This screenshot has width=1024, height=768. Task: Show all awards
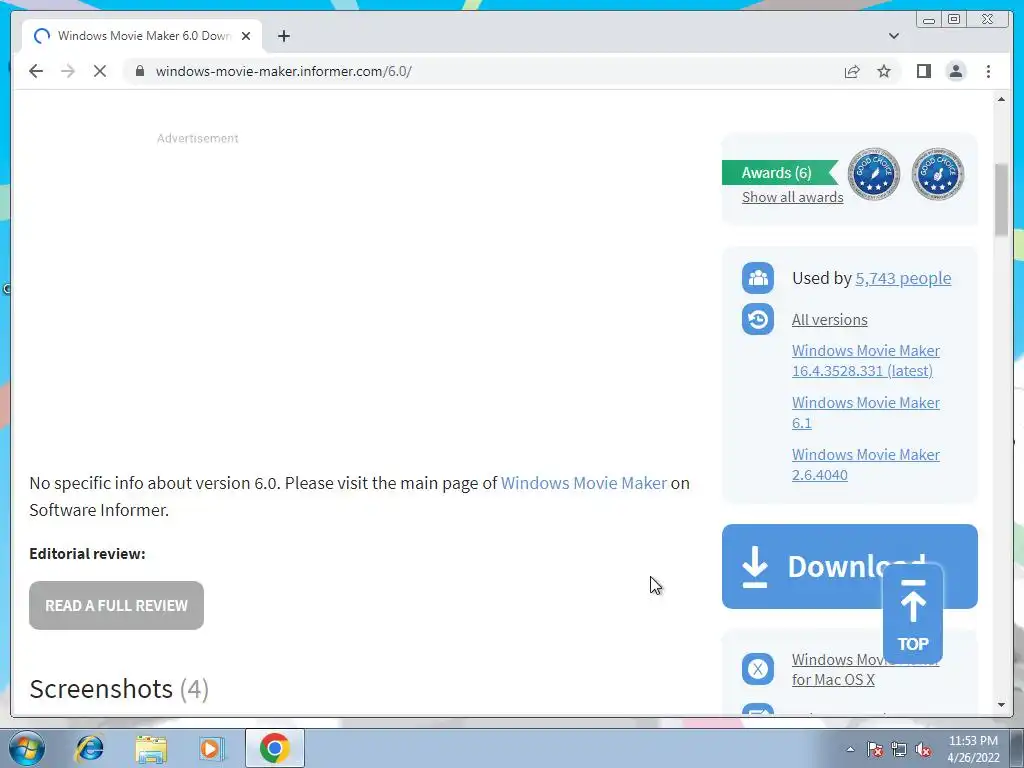(792, 197)
